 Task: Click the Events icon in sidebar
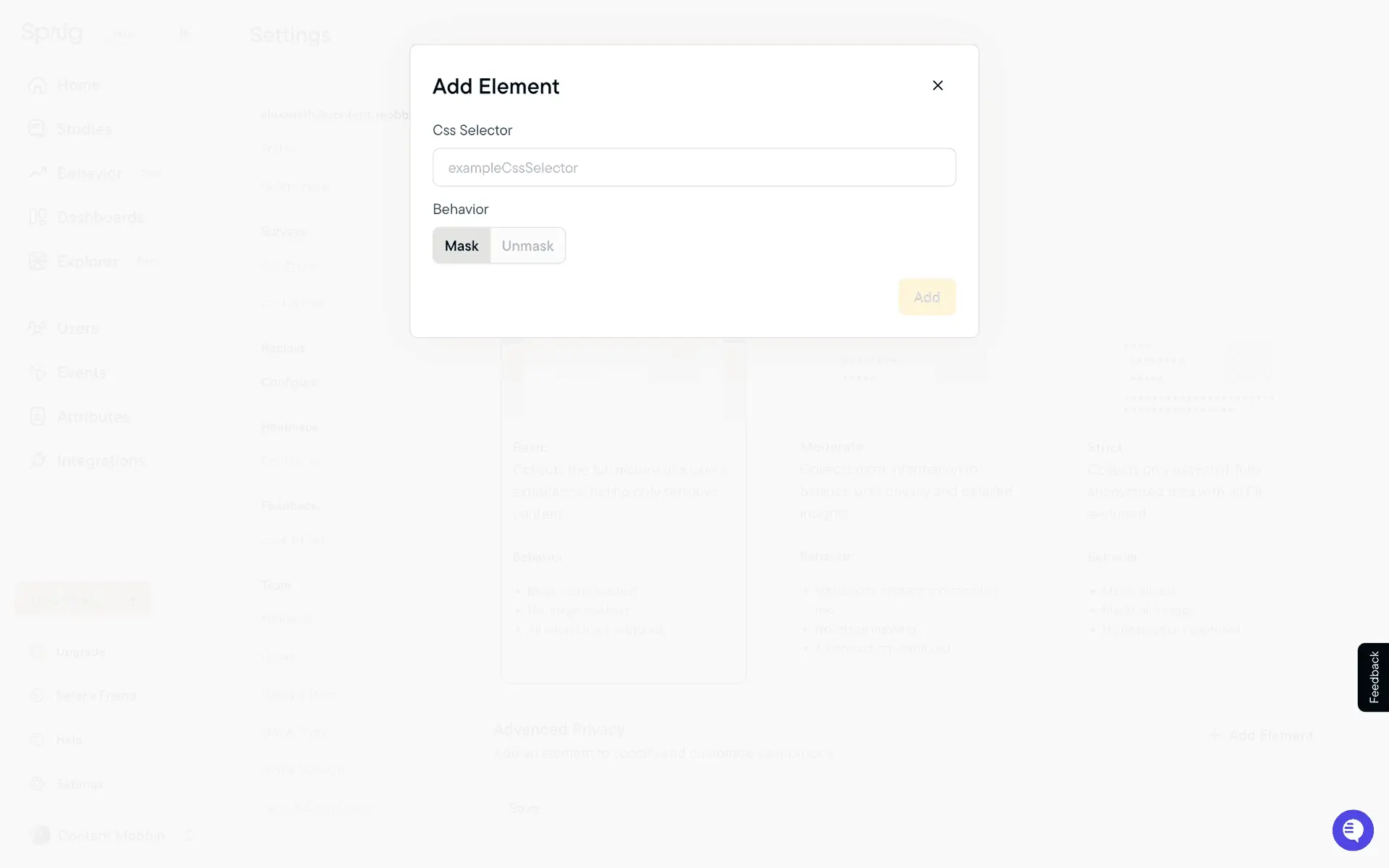click(x=38, y=373)
